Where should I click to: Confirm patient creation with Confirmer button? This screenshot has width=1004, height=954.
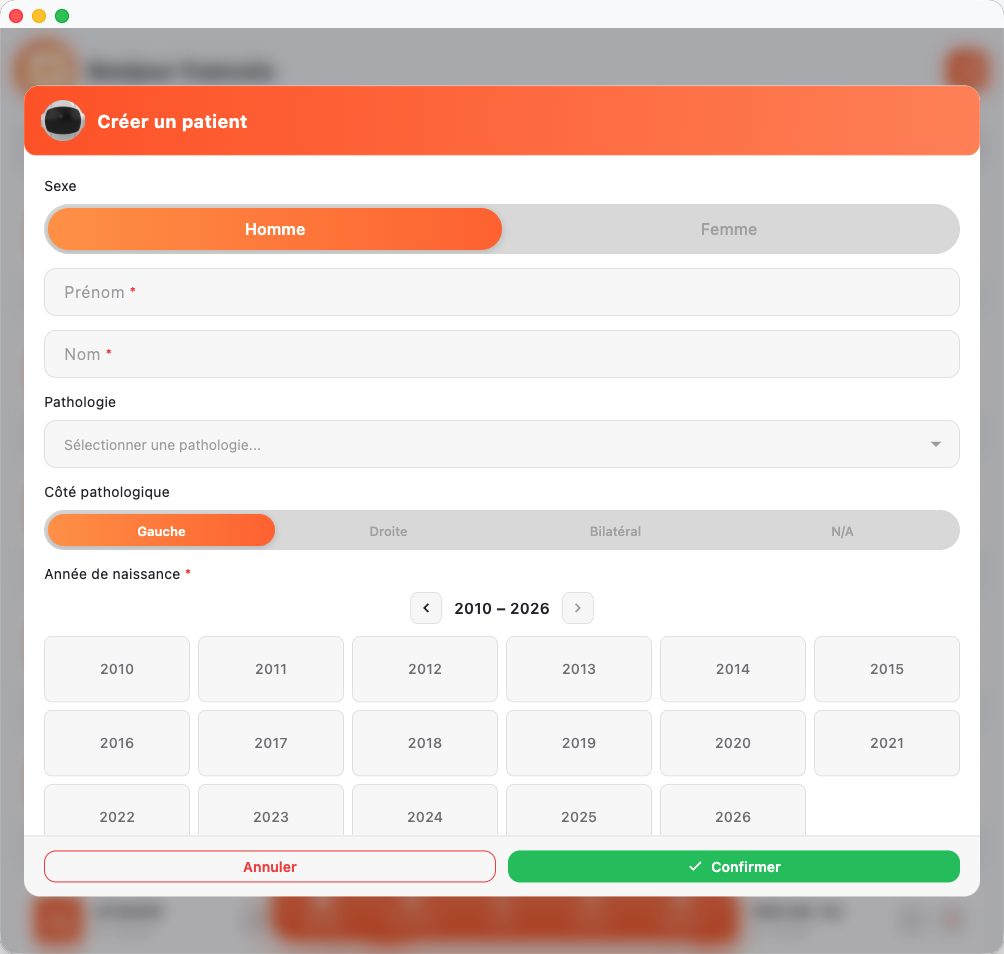pos(734,866)
